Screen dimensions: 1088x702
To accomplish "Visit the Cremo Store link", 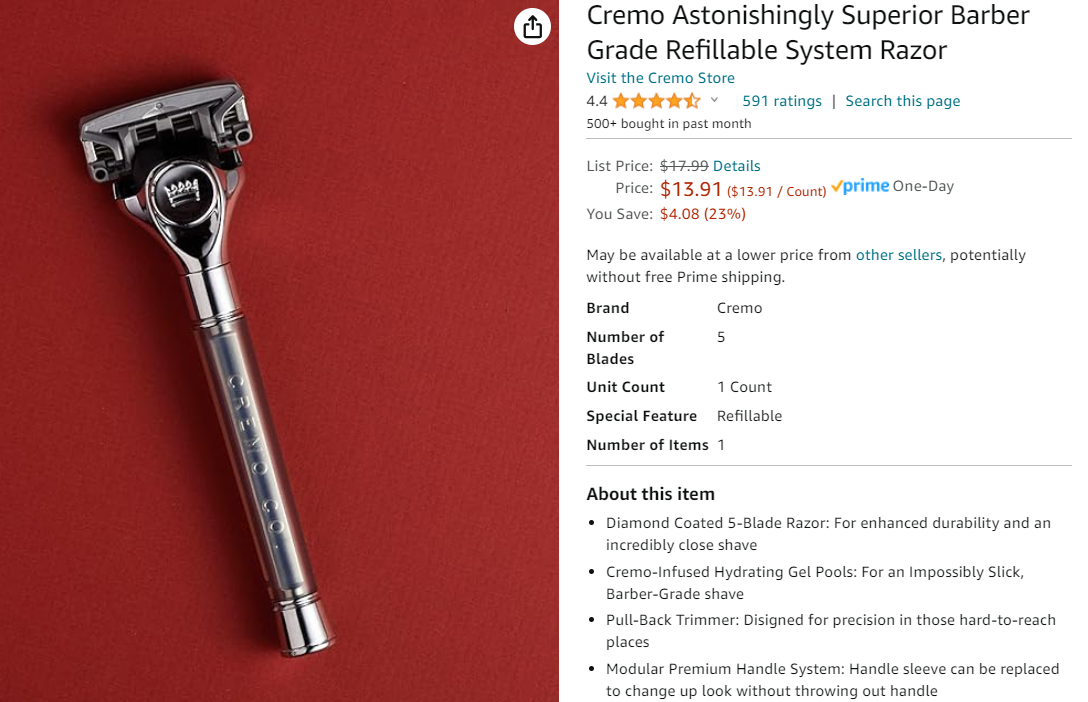I will pyautogui.click(x=660, y=78).
